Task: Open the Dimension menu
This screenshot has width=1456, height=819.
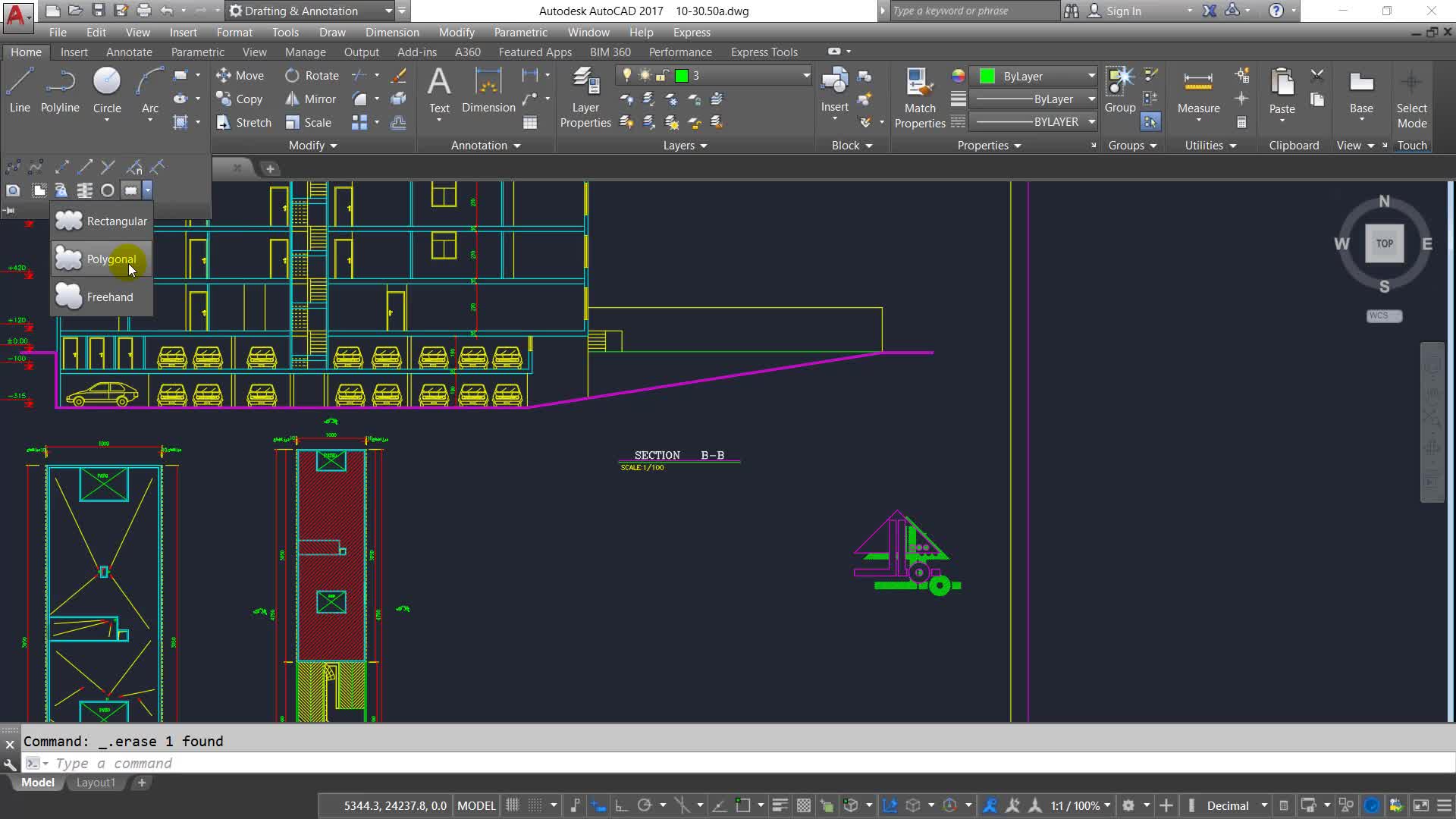Action: coord(391,33)
